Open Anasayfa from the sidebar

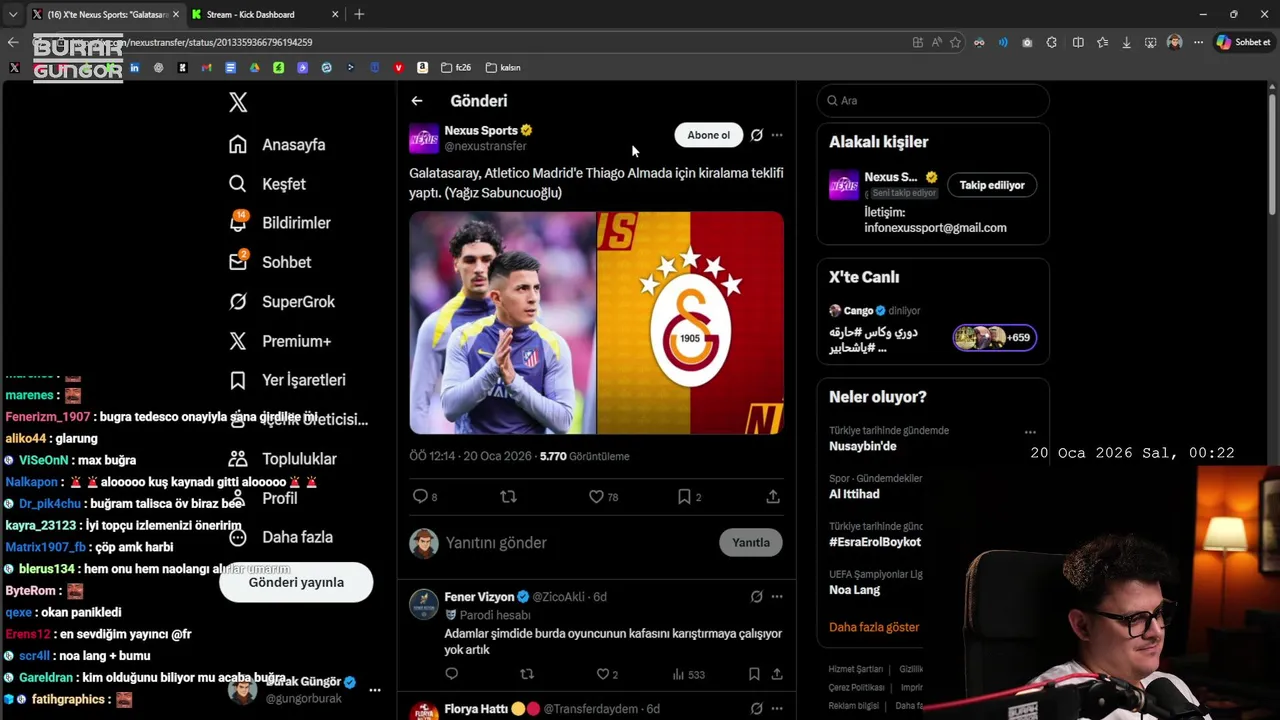[x=277, y=144]
